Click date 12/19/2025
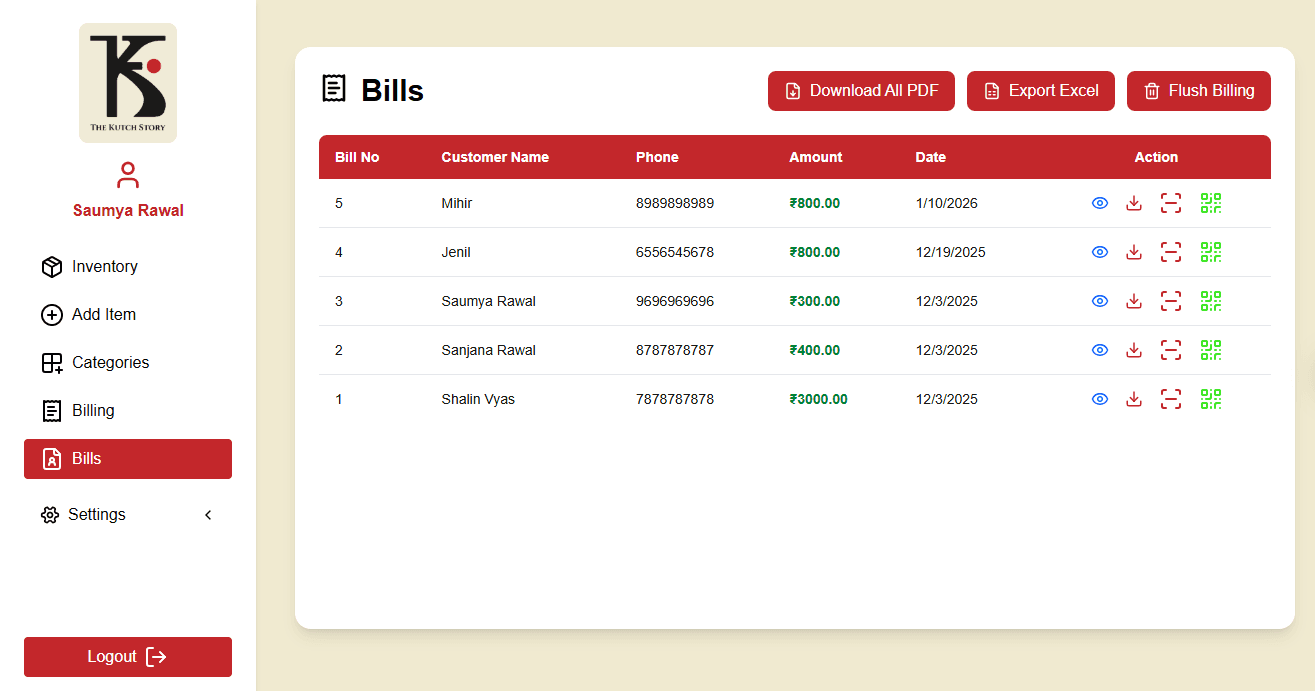Screen dimensions: 1315x691 951,252
